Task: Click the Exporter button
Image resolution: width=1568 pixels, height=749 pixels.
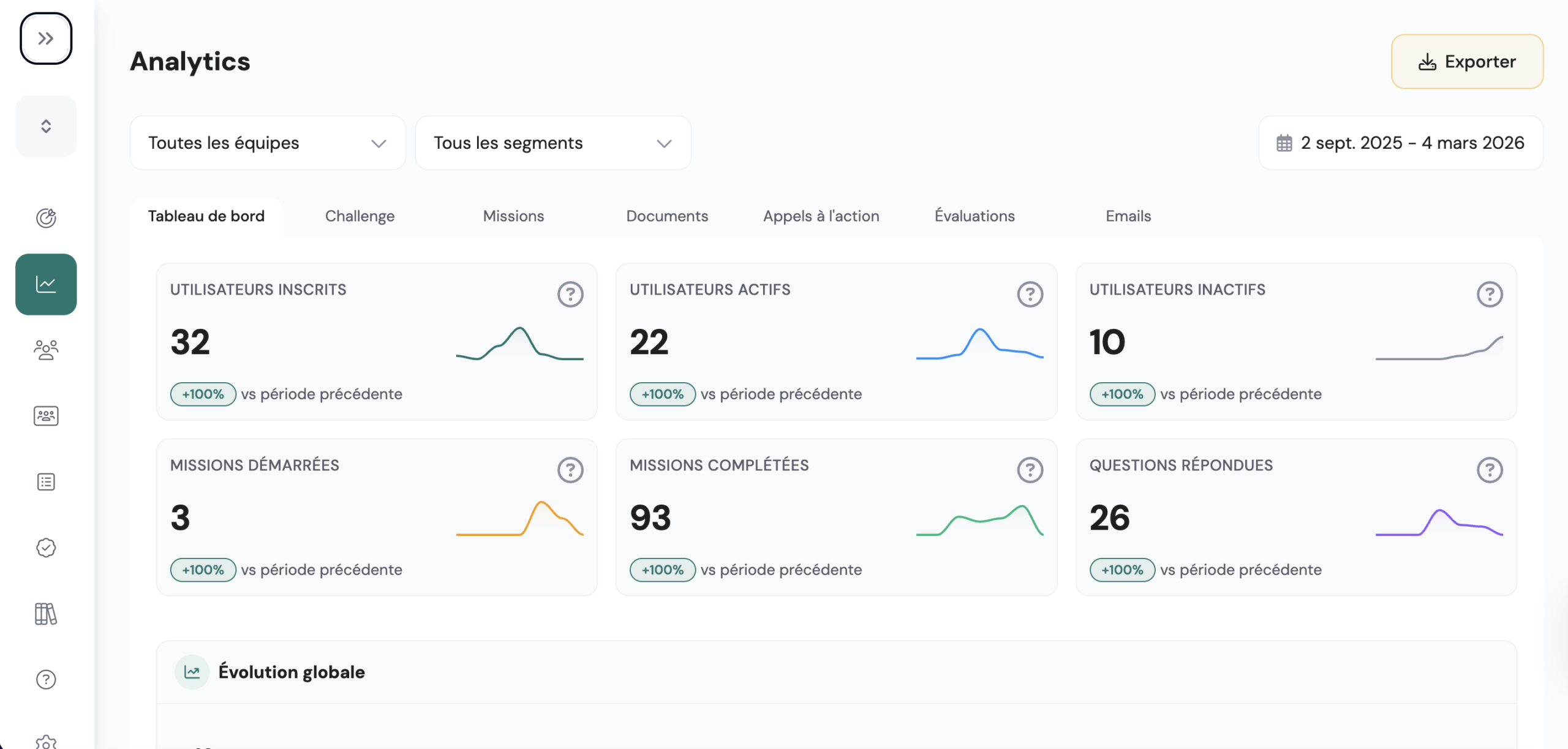Action: 1467,62
